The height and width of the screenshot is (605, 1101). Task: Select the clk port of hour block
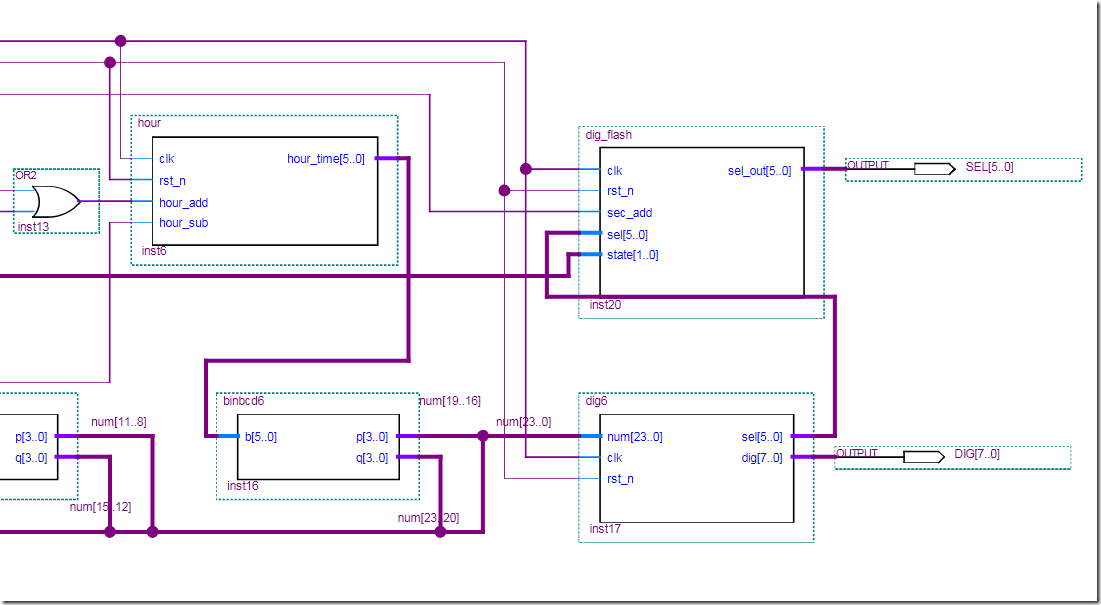click(x=166, y=158)
